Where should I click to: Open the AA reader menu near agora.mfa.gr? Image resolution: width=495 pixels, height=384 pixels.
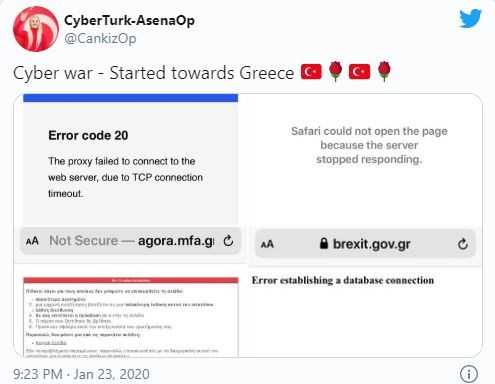click(x=32, y=241)
